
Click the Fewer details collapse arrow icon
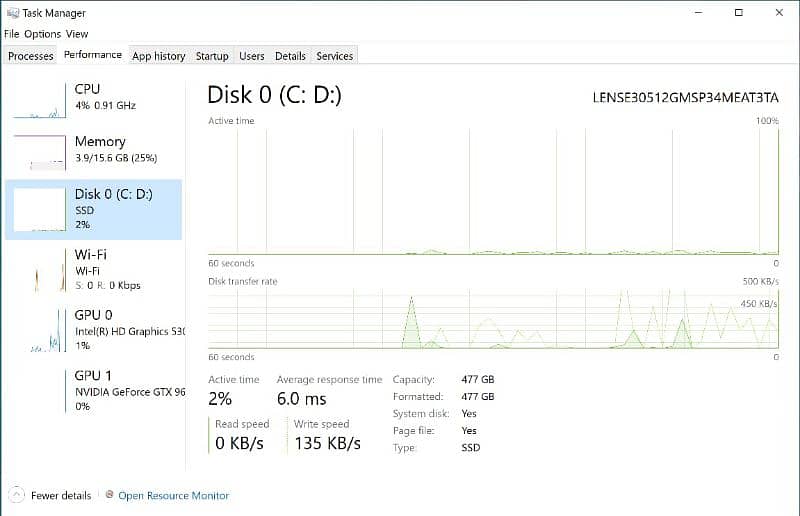pyautogui.click(x=17, y=495)
